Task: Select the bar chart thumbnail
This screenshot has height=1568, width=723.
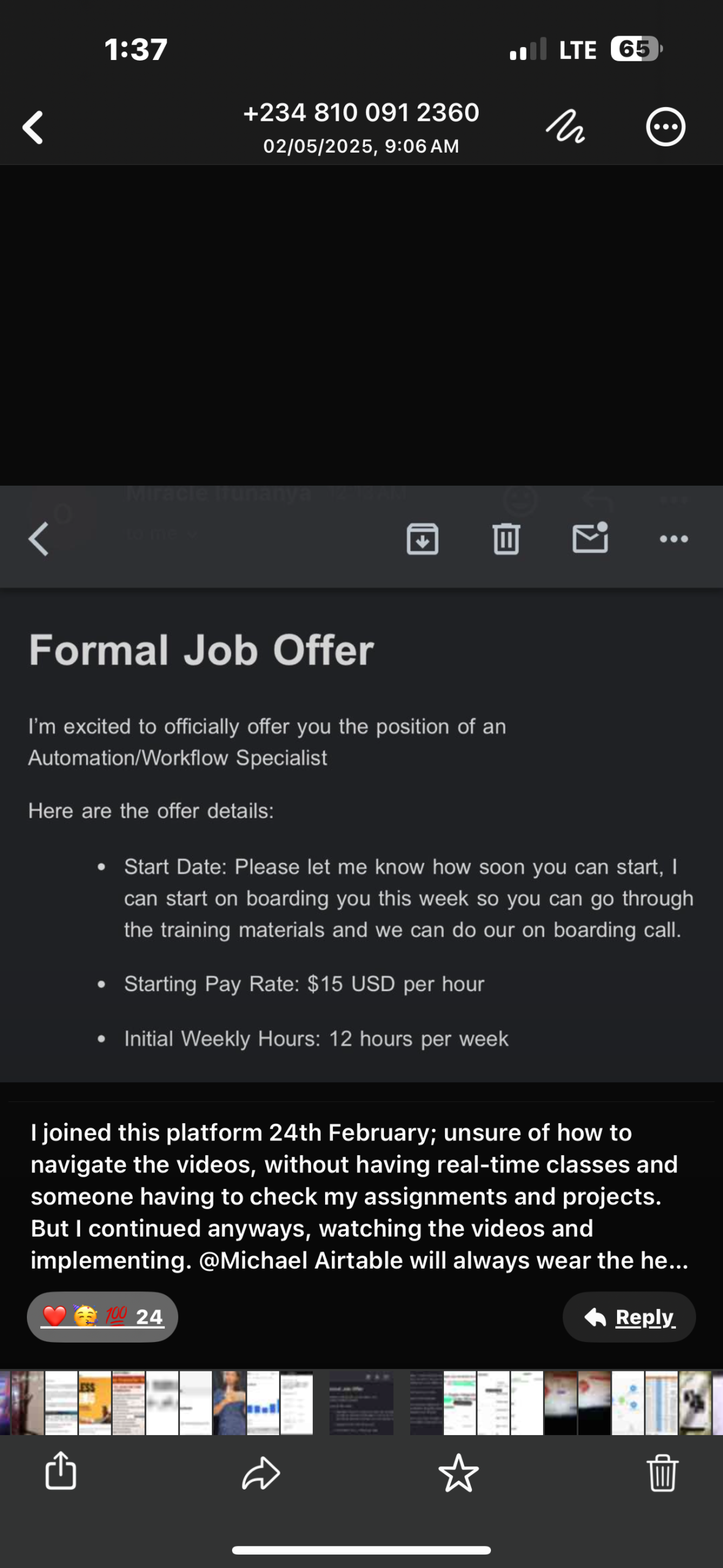Action: tap(263, 1403)
